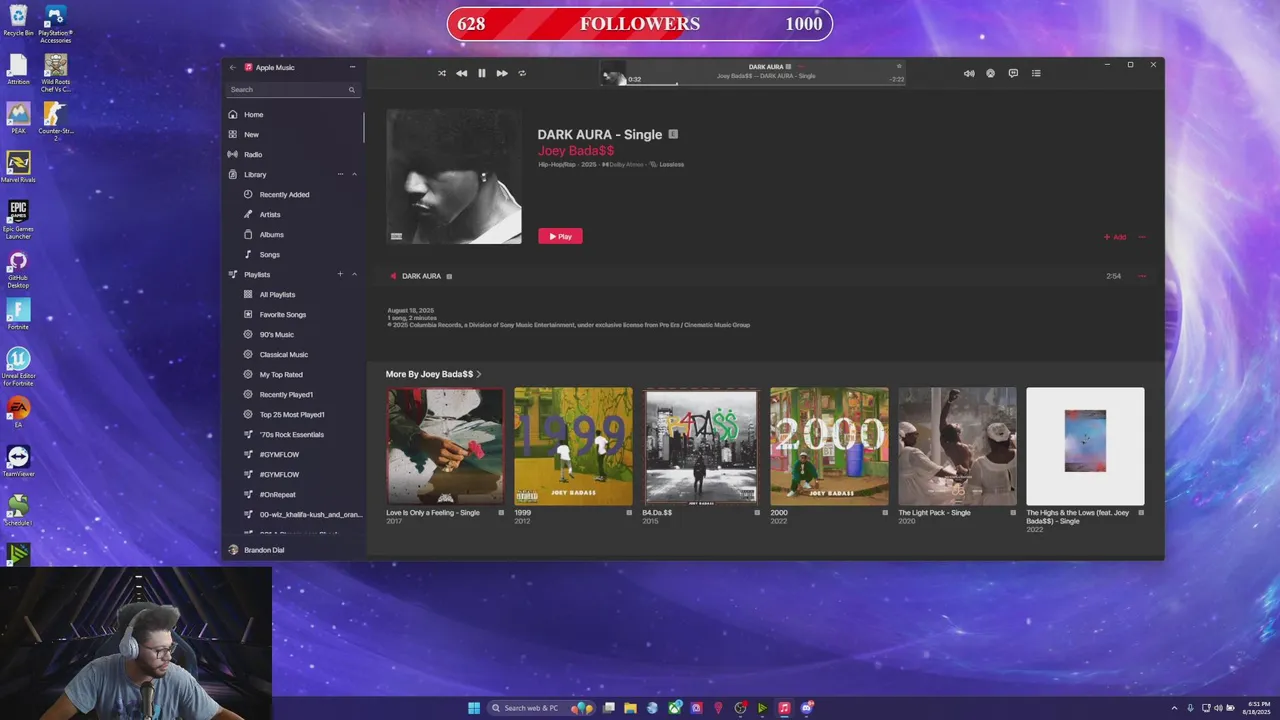The image size is (1280, 720).
Task: Show lyrics panel
Action: tap(1013, 73)
